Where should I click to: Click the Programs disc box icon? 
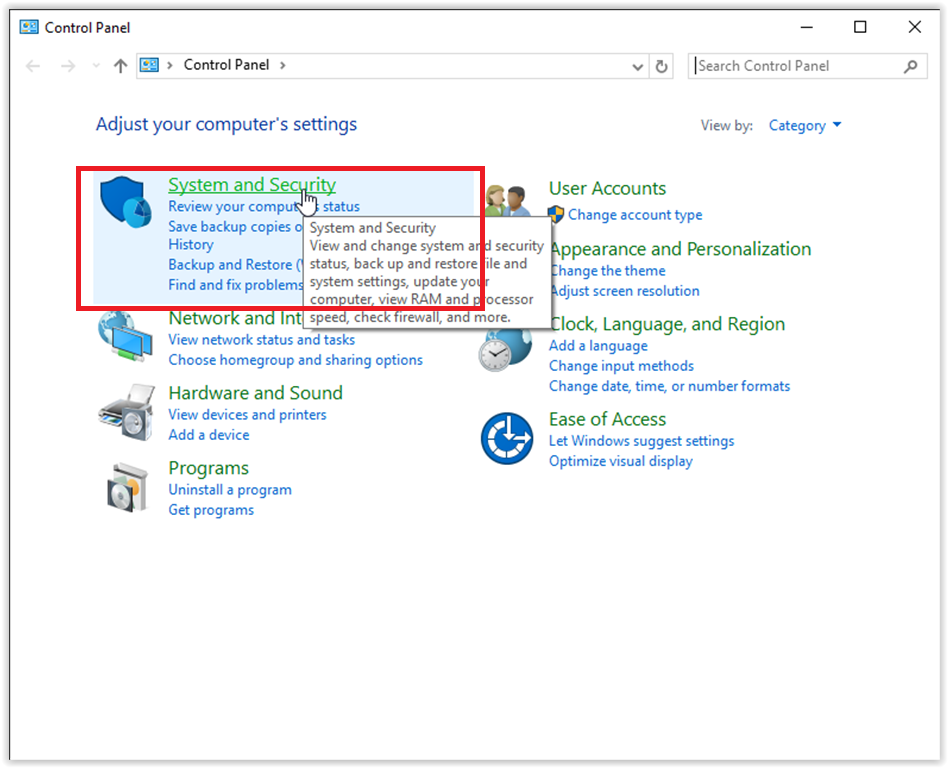(127, 487)
